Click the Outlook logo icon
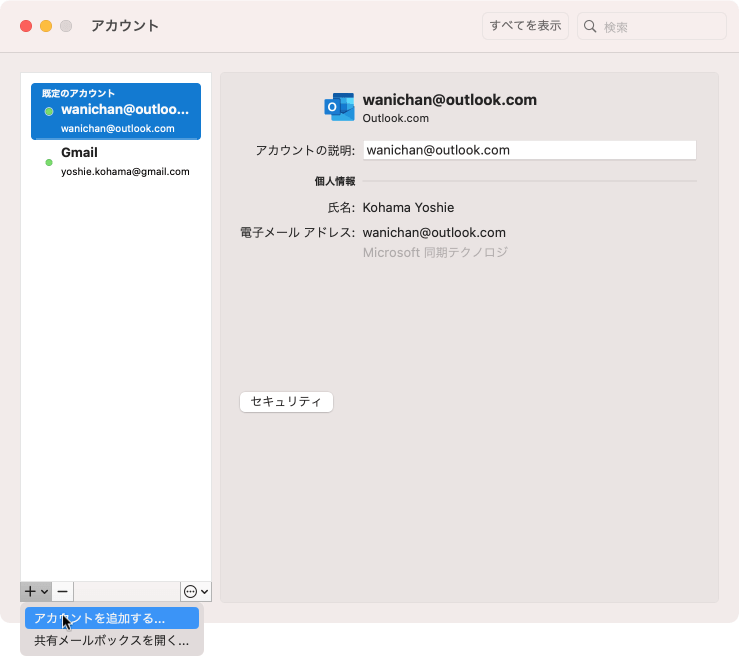Viewport: 739px width, 656px height. coord(339,107)
